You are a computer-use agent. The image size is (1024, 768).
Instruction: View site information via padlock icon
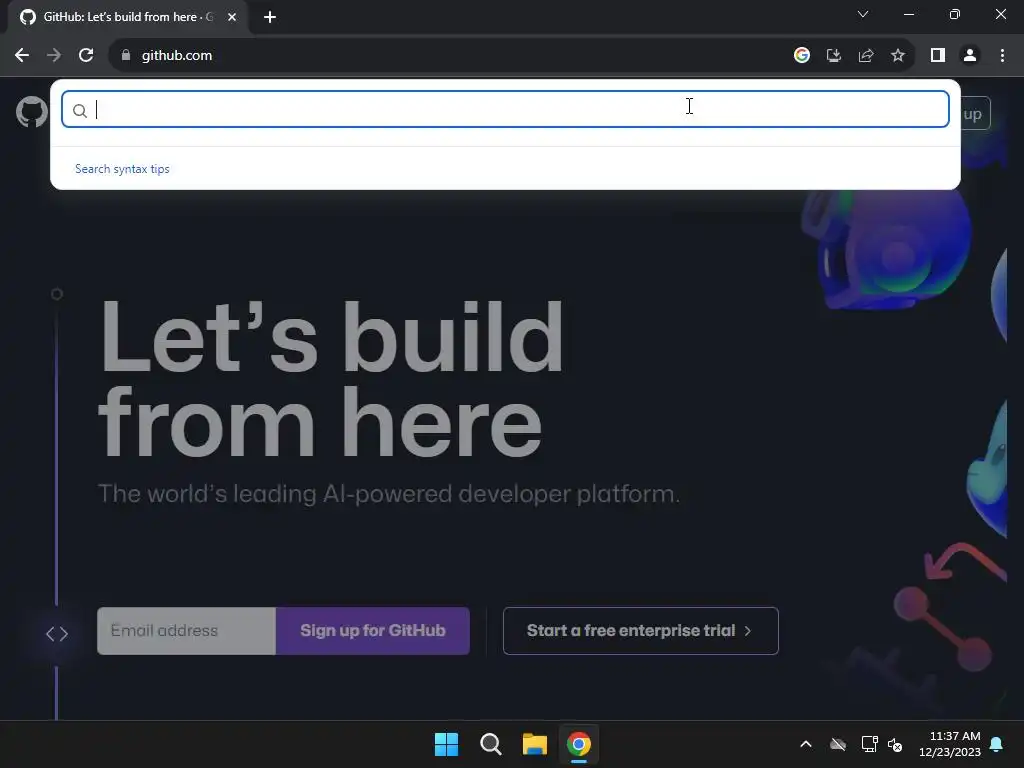(125, 56)
